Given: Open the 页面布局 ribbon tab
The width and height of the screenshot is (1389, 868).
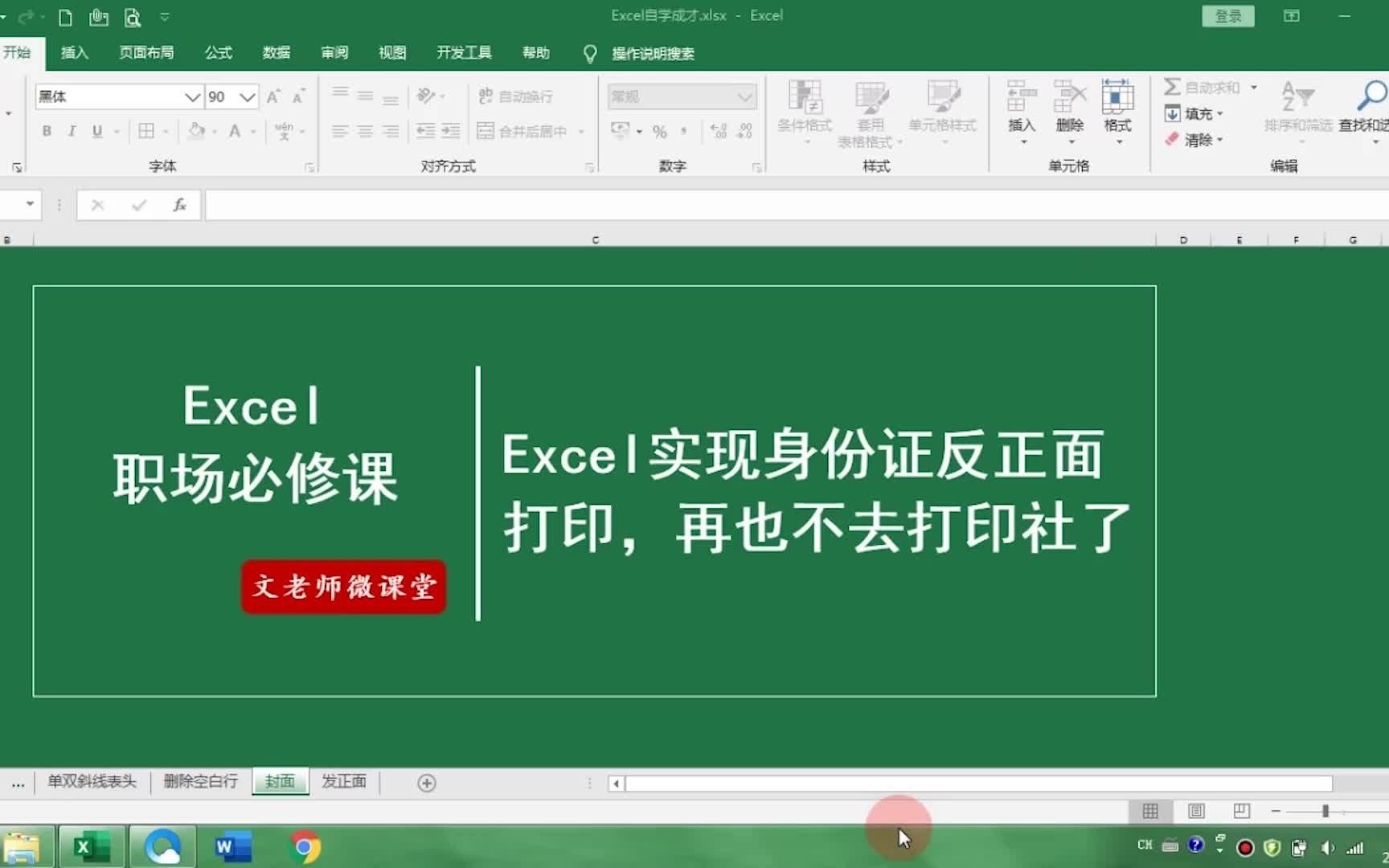Looking at the screenshot, I should click(146, 53).
